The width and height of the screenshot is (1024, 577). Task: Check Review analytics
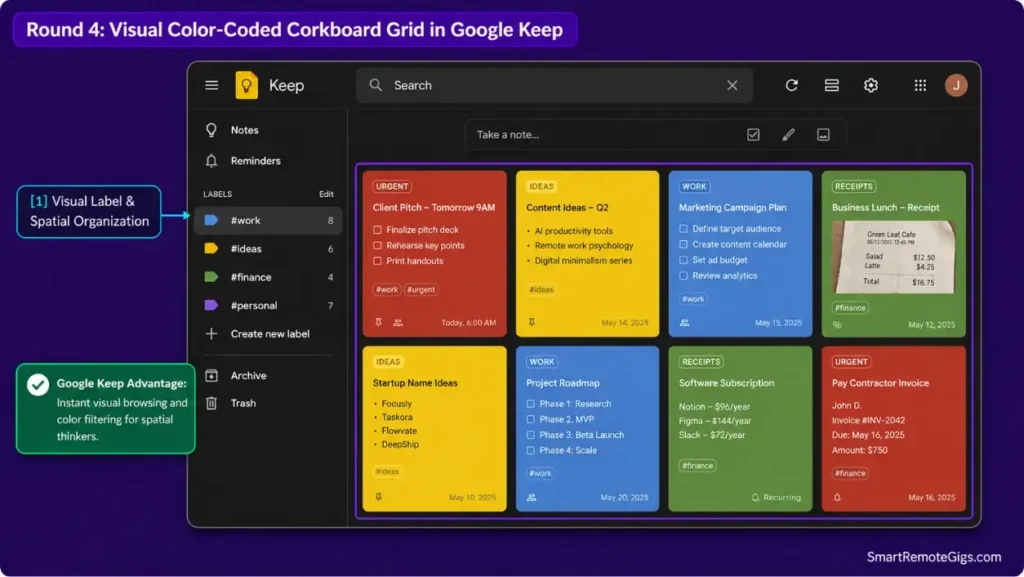pyautogui.click(x=683, y=275)
